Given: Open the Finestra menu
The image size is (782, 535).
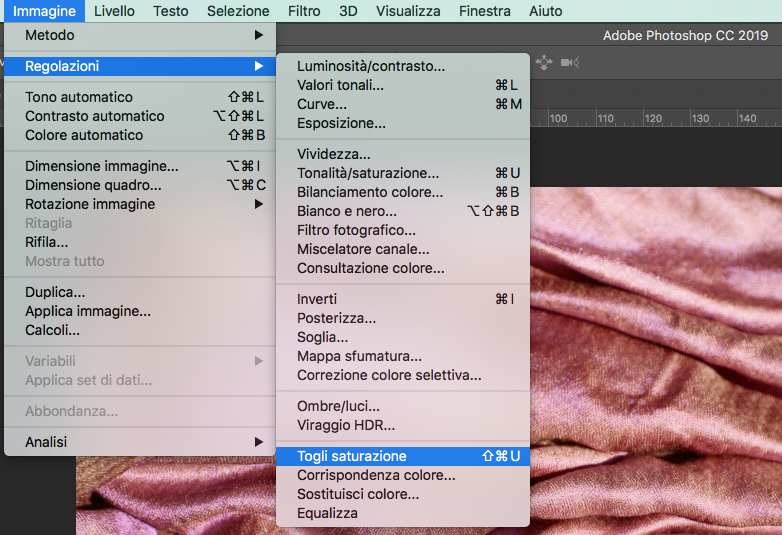Looking at the screenshot, I should click(x=484, y=11).
